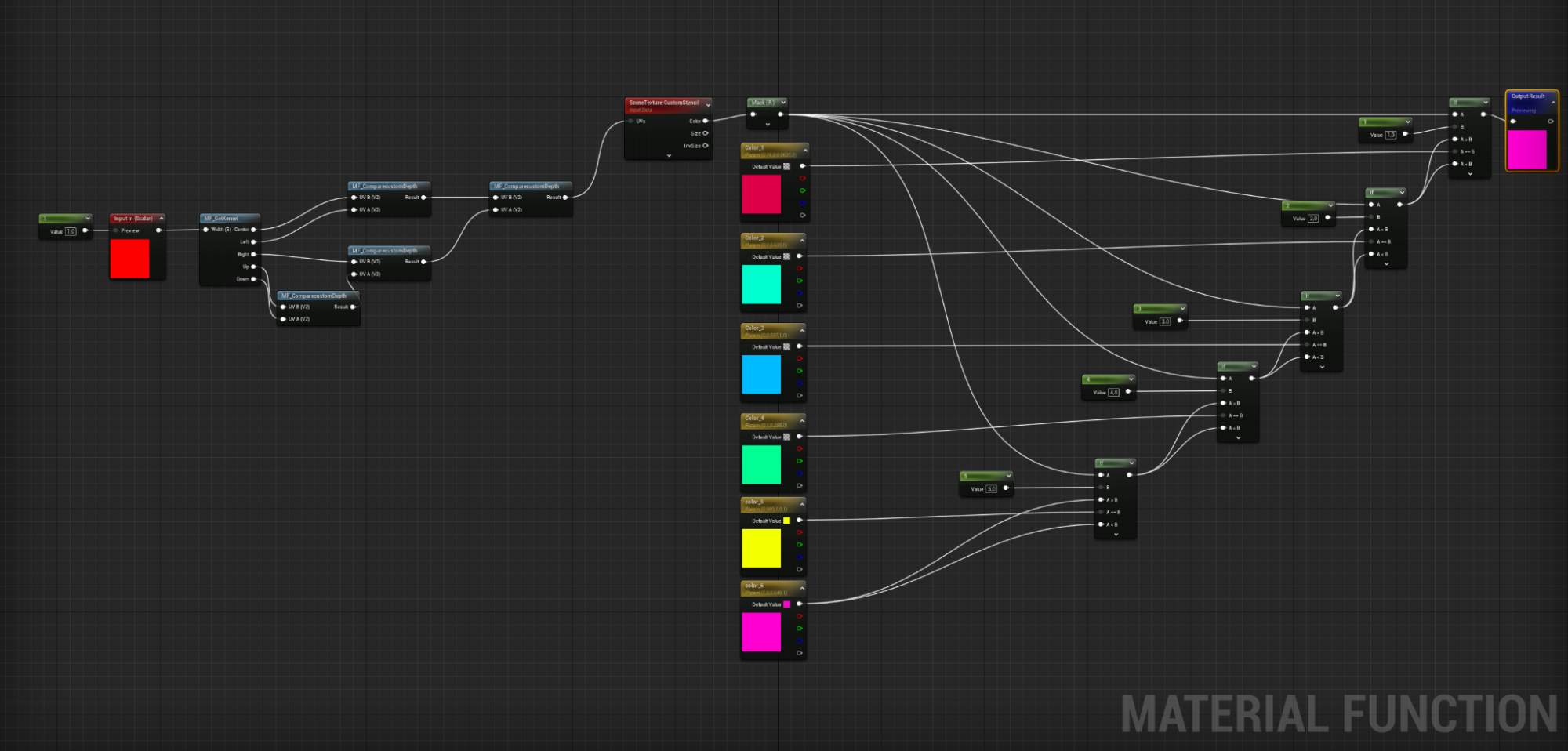Image resolution: width=1568 pixels, height=751 pixels.
Task: Click the magenta Default Value swatch on color_6
Action: coord(787,604)
